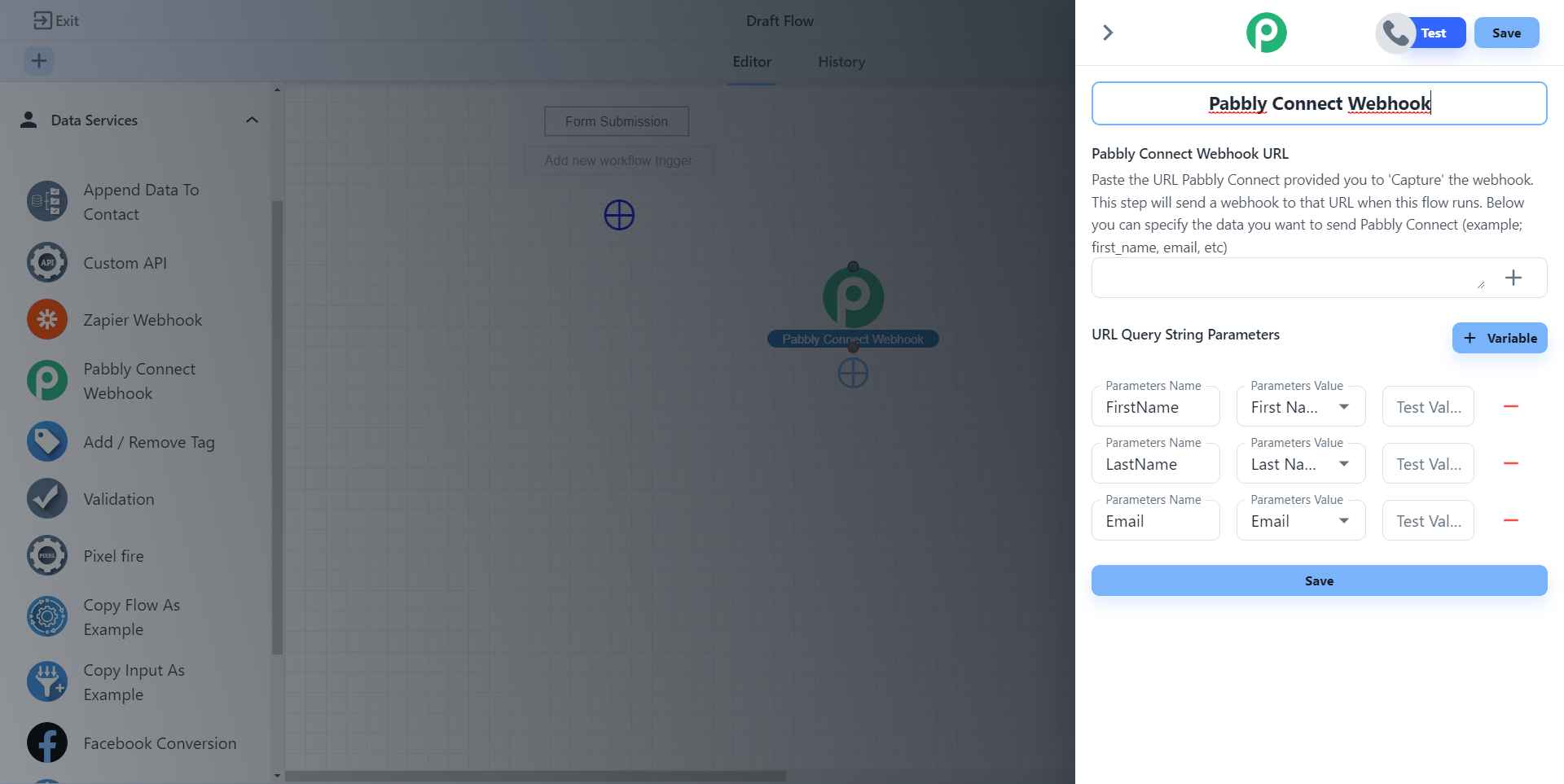The image size is (1564, 784).
Task: Click the Copy Input As Example icon
Action: click(x=47, y=681)
